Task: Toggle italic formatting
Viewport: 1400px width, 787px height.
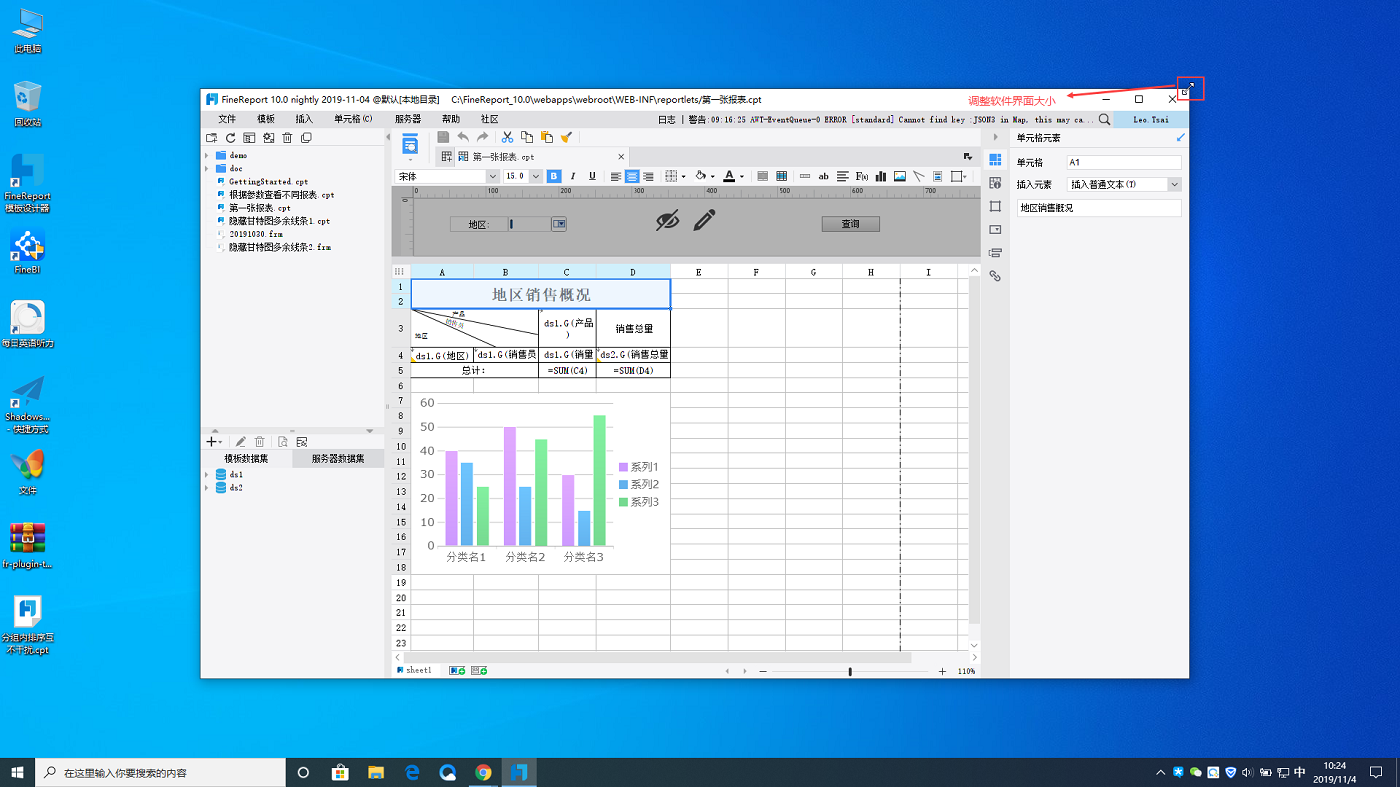Action: (x=573, y=176)
